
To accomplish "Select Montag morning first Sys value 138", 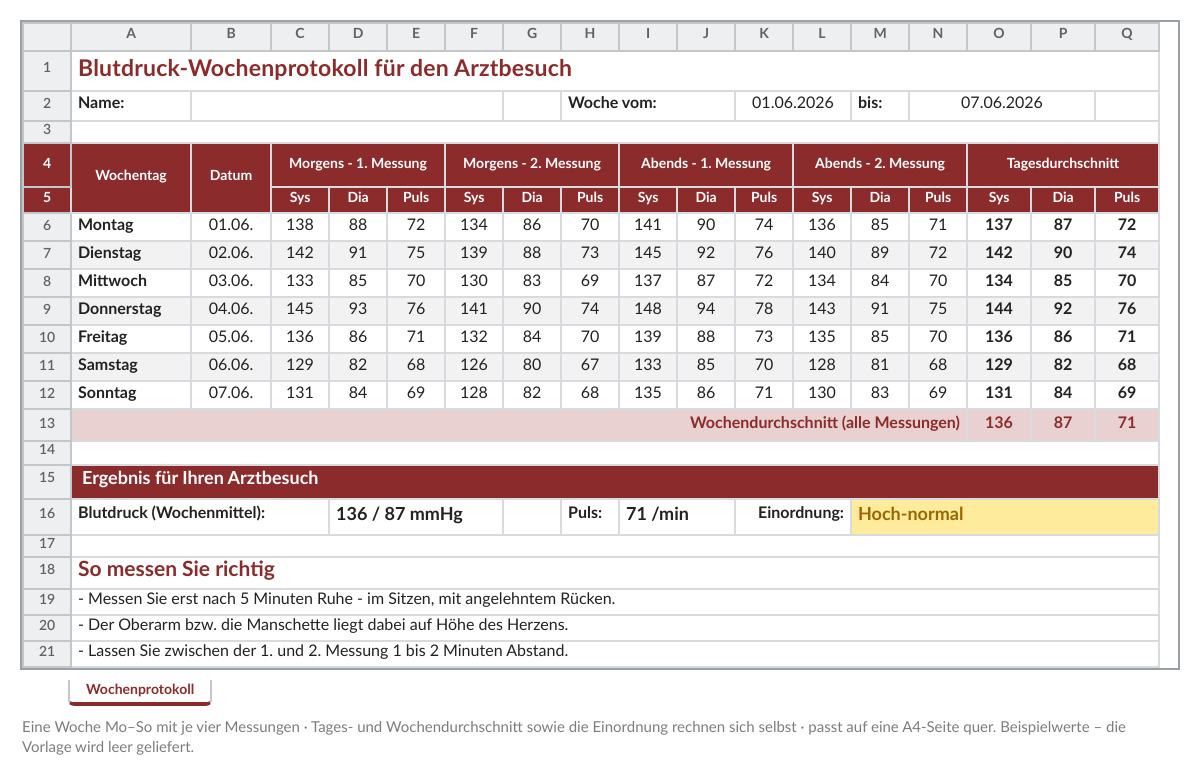I will [300, 225].
